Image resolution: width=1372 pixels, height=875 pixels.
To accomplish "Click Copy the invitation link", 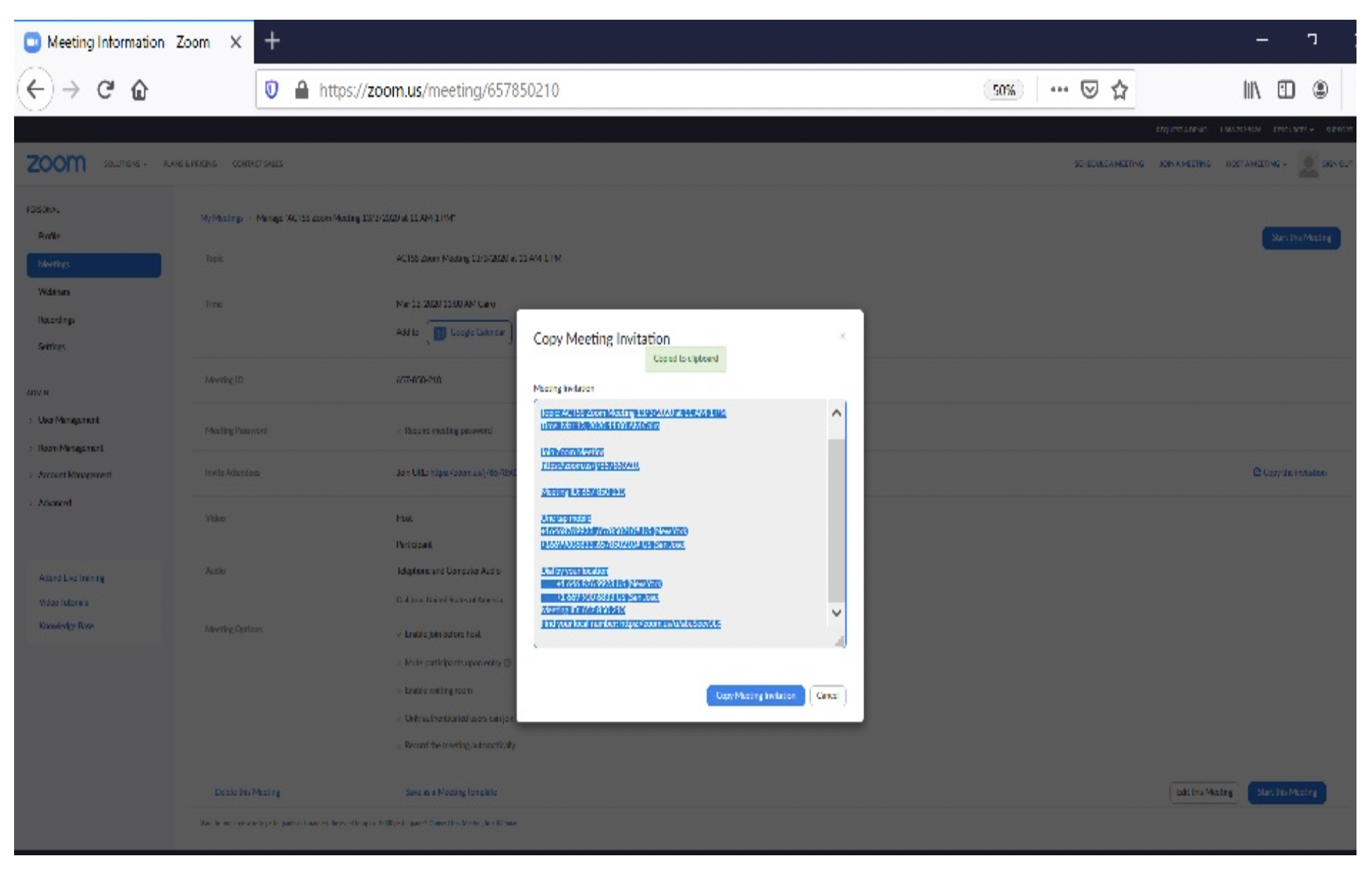I will pos(1290,473).
